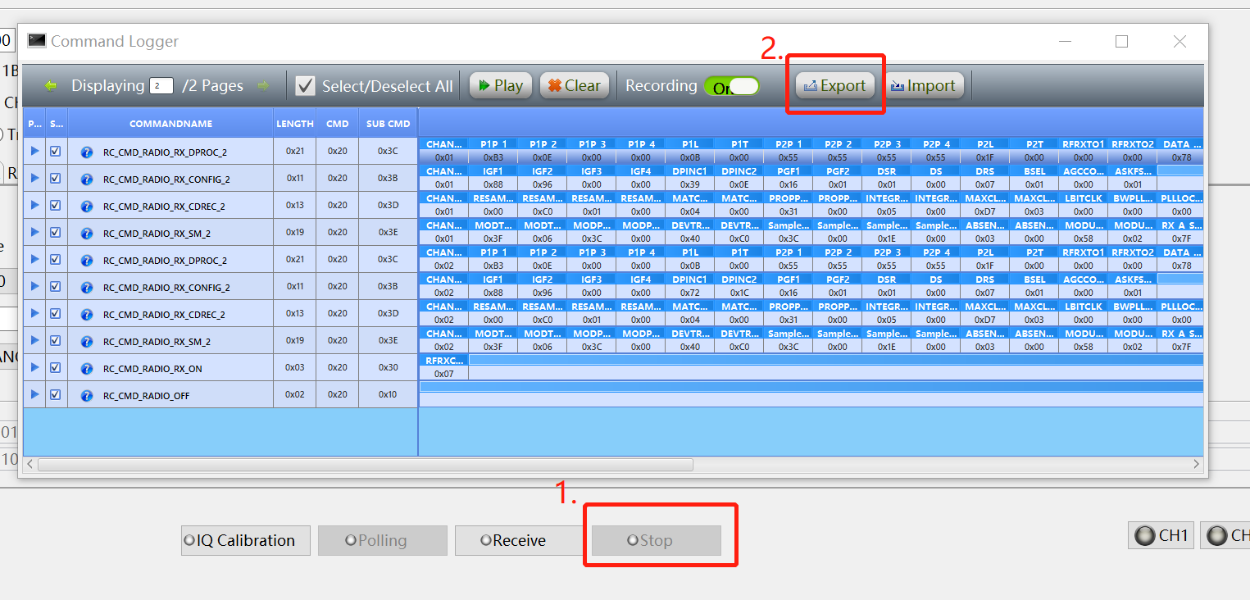The height and width of the screenshot is (600, 1250).
Task: Go to the previous page using the left arrow
Action: [x=50, y=86]
